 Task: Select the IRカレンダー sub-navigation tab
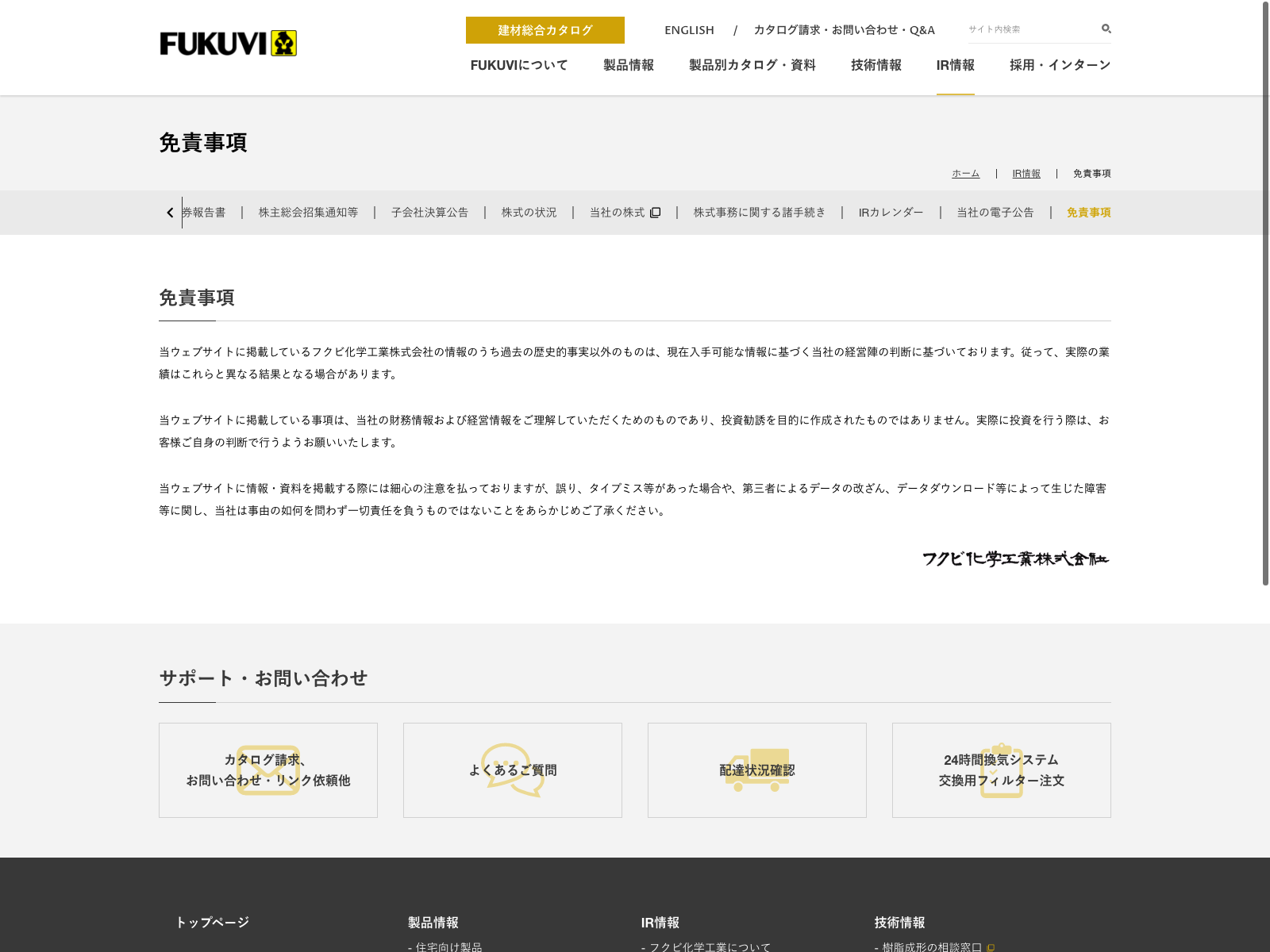click(x=891, y=213)
